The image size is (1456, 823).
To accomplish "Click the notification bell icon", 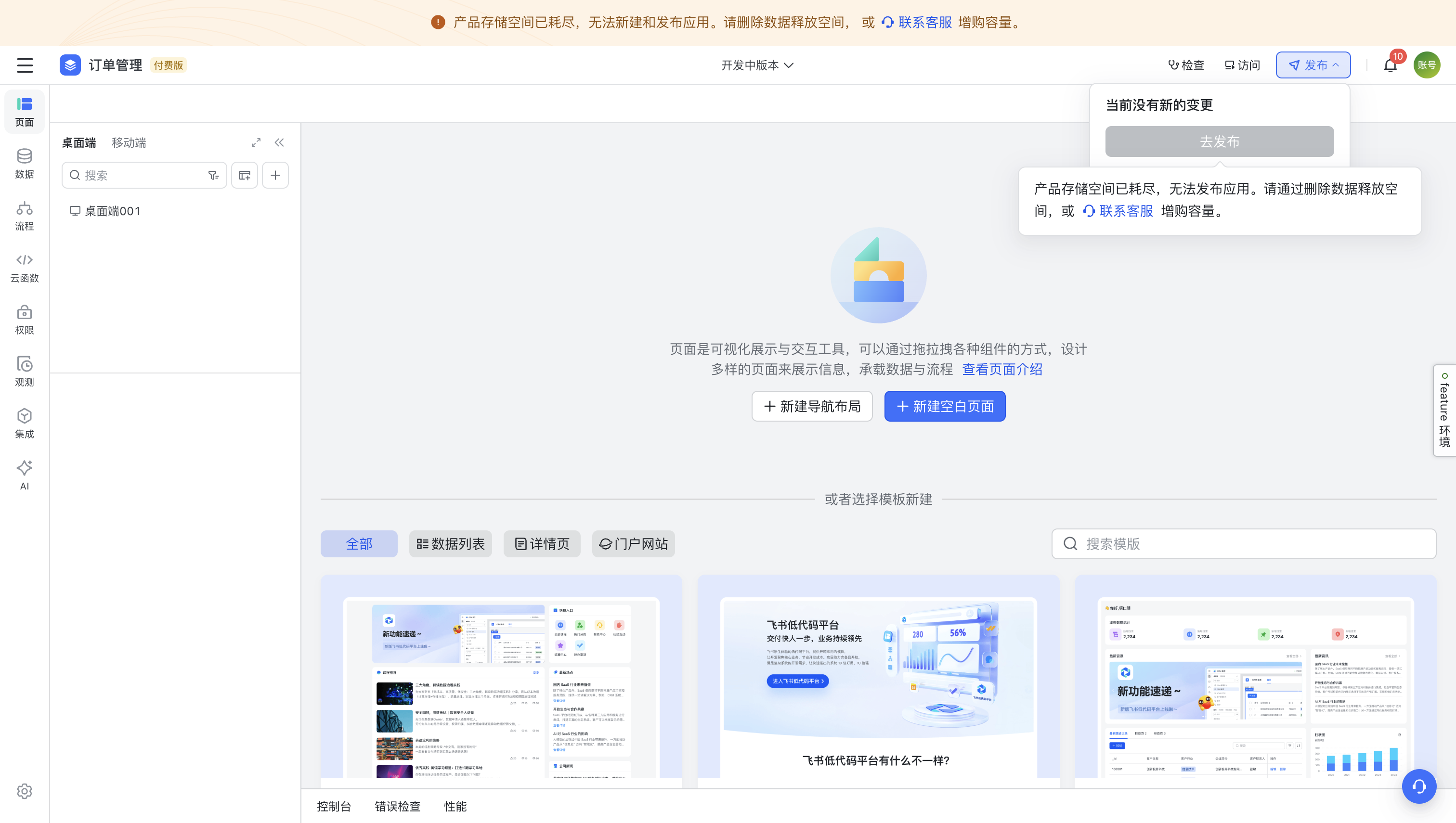I will coord(1391,65).
